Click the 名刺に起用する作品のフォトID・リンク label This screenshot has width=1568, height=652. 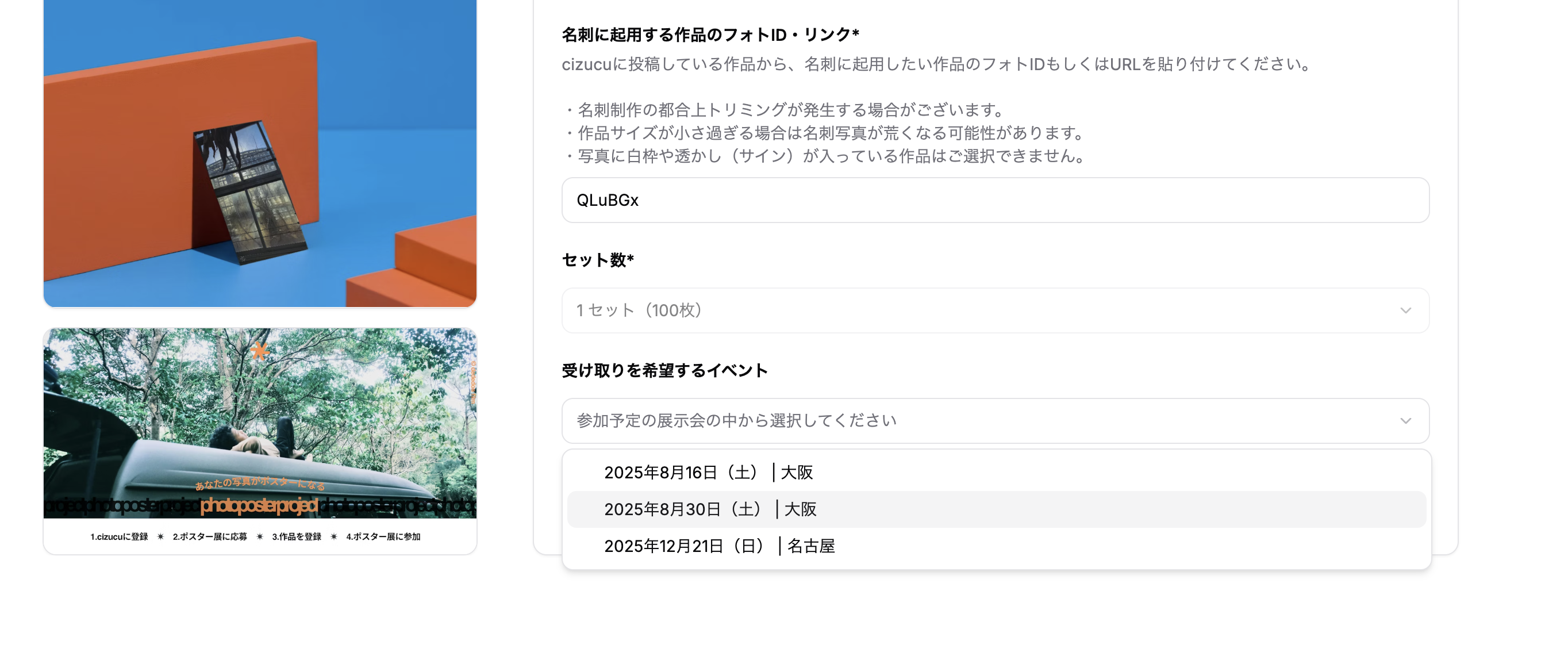710,34
